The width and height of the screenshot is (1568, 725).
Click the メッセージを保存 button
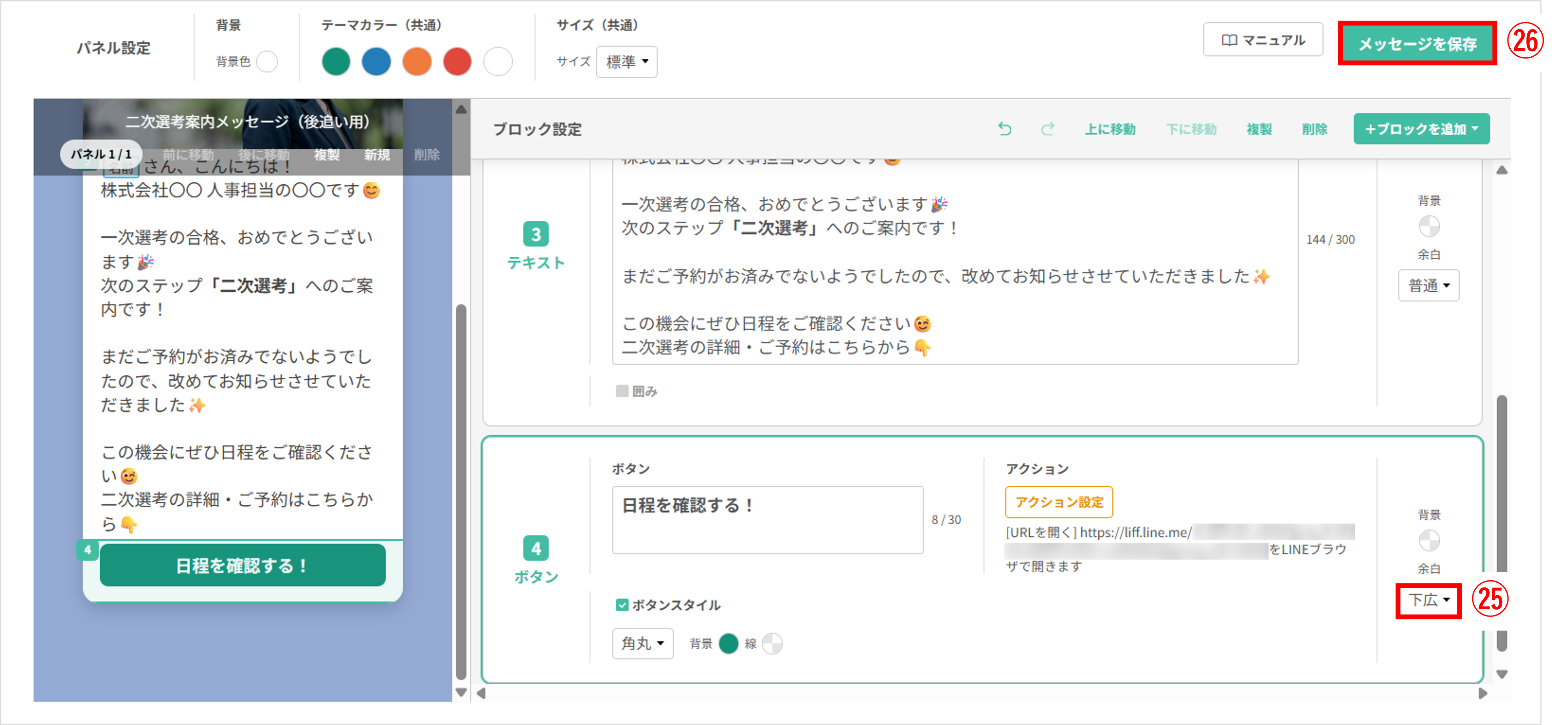coord(1417,44)
